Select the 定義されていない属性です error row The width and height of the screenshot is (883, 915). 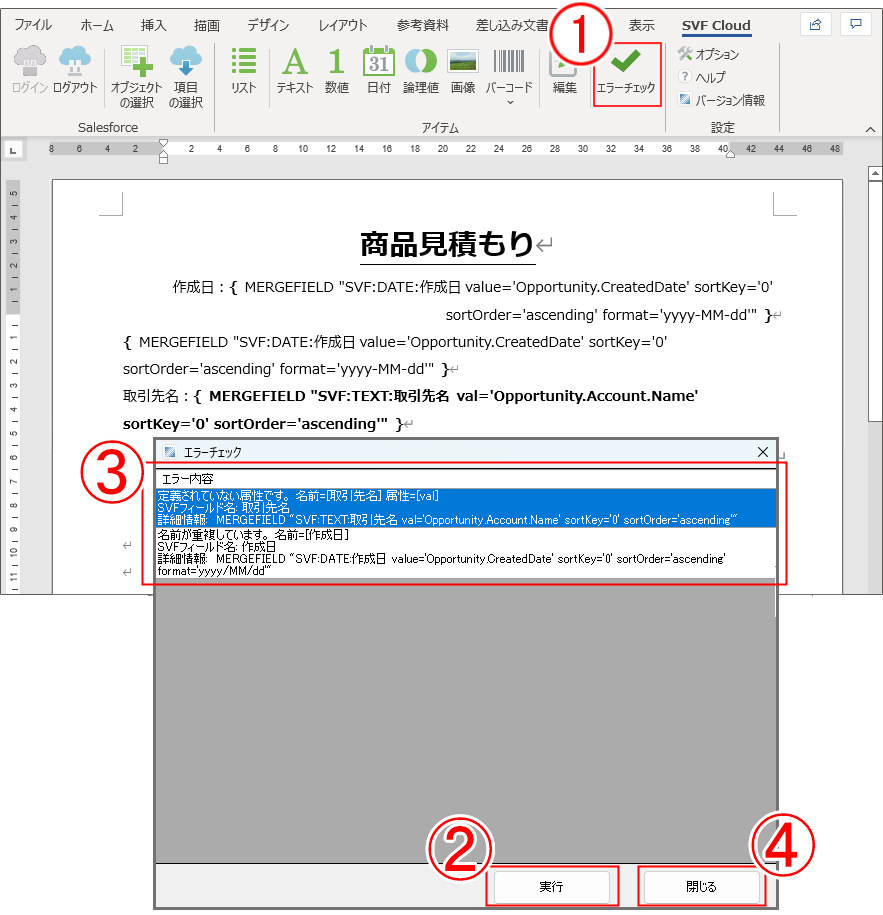(466, 508)
